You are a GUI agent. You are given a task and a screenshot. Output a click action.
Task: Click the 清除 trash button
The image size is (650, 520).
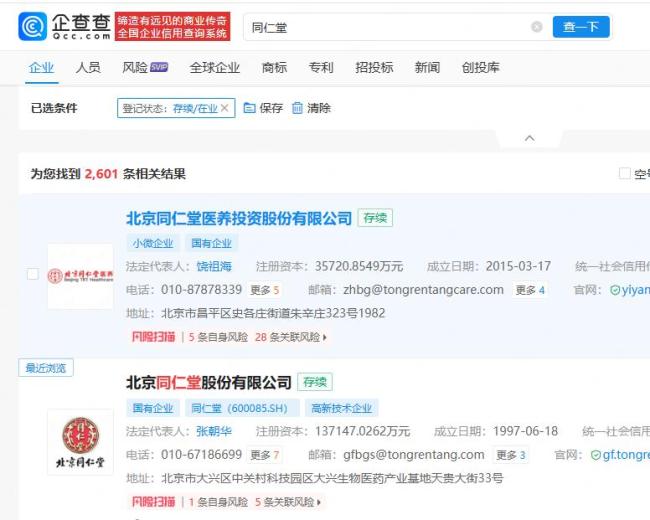coord(311,108)
